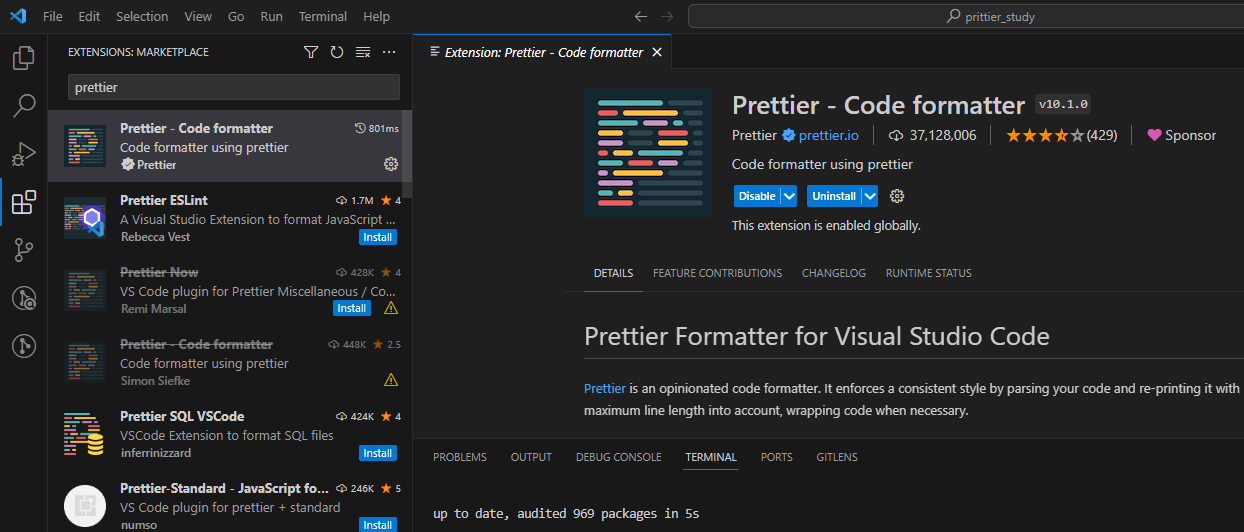1244x532 pixels.
Task: Open the Explorer view in activity bar
Action: tap(24, 59)
